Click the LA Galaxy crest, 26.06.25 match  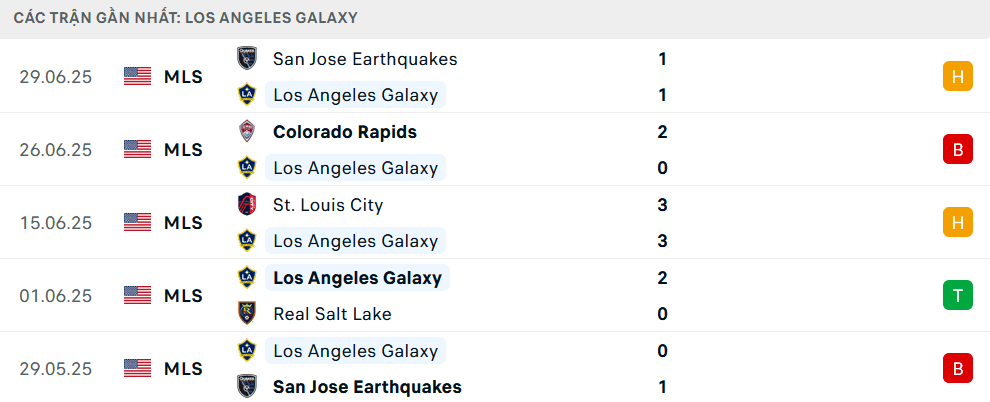click(x=247, y=168)
